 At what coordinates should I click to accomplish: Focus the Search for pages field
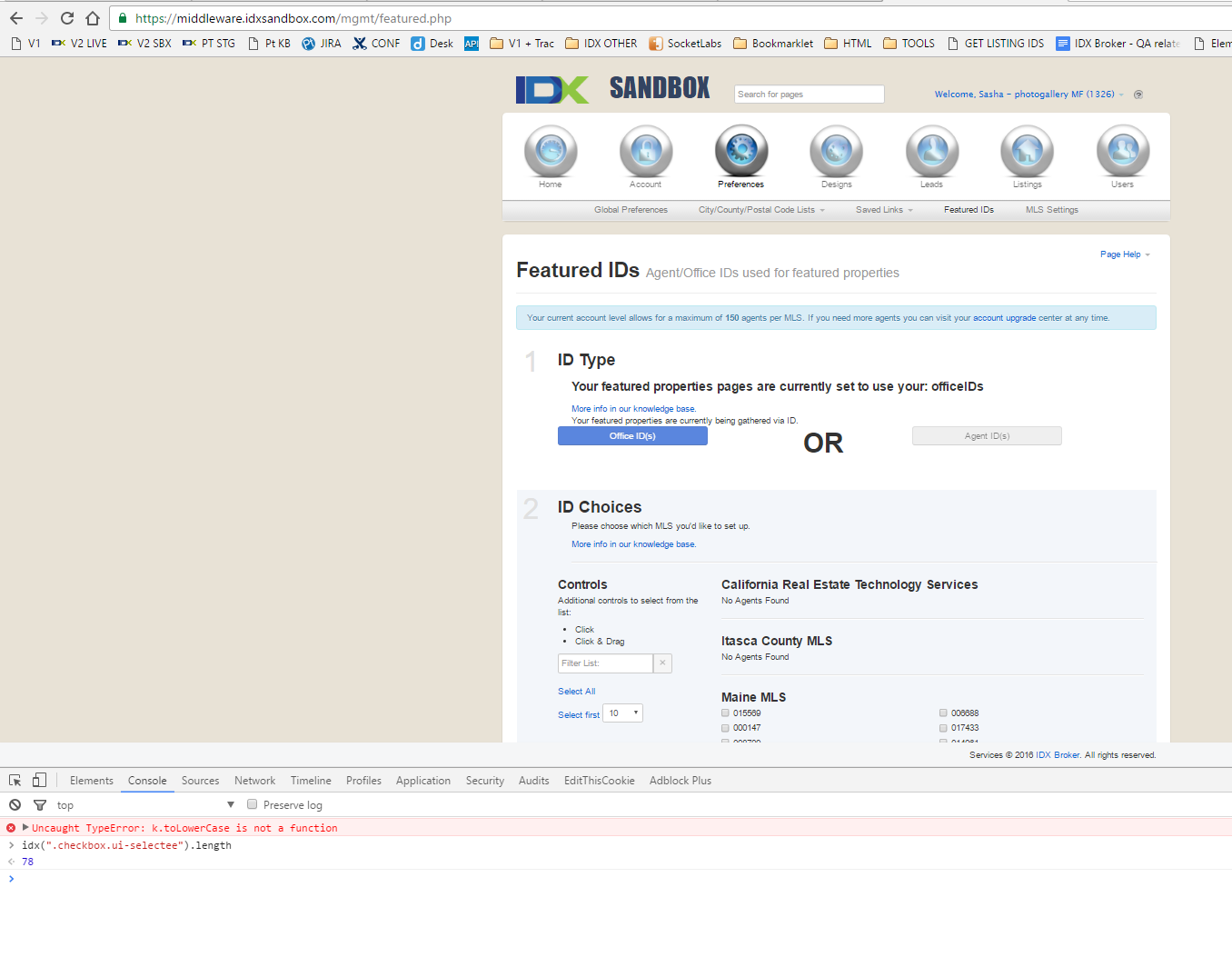coord(809,95)
